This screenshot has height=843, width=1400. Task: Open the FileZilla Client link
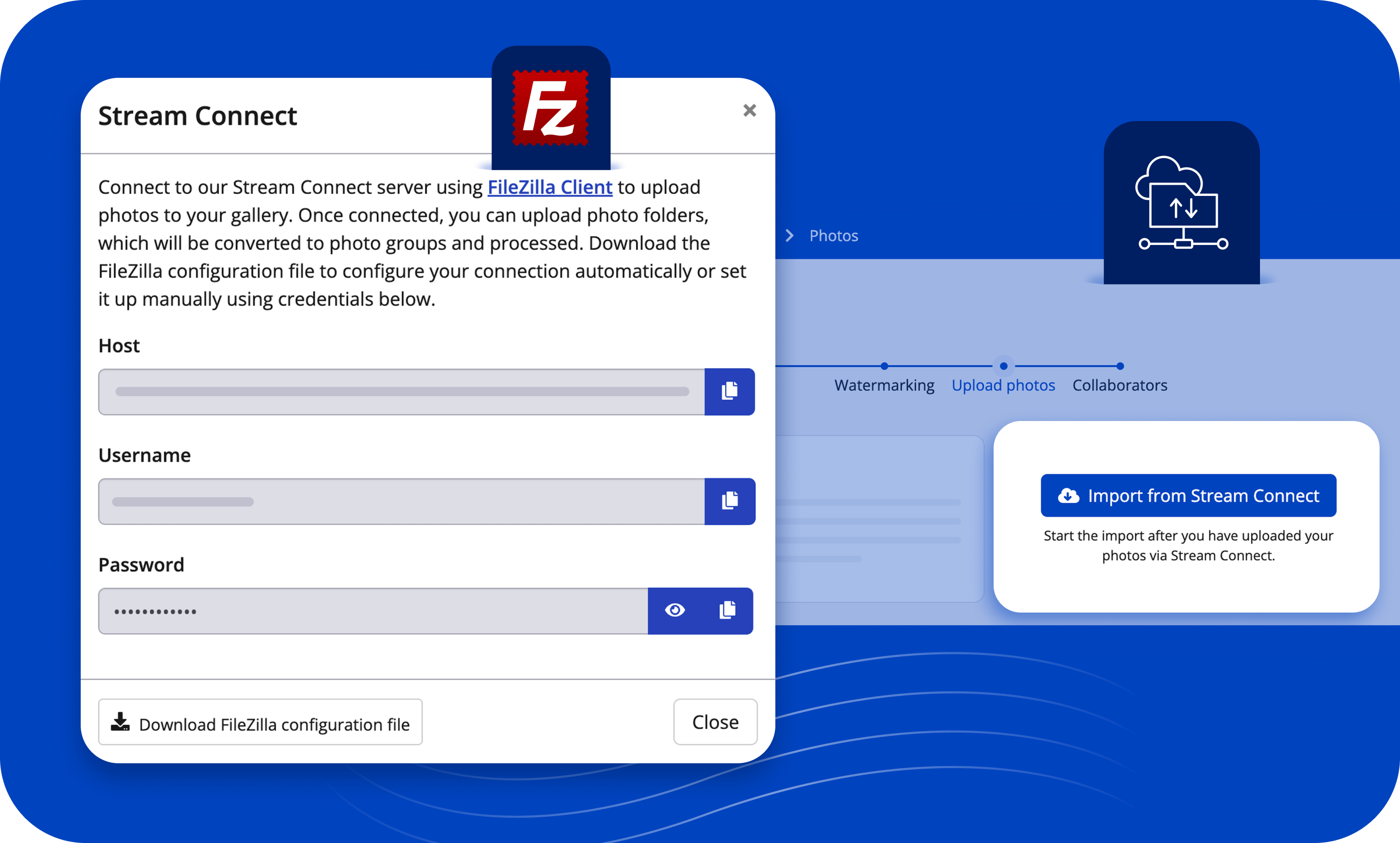(550, 188)
